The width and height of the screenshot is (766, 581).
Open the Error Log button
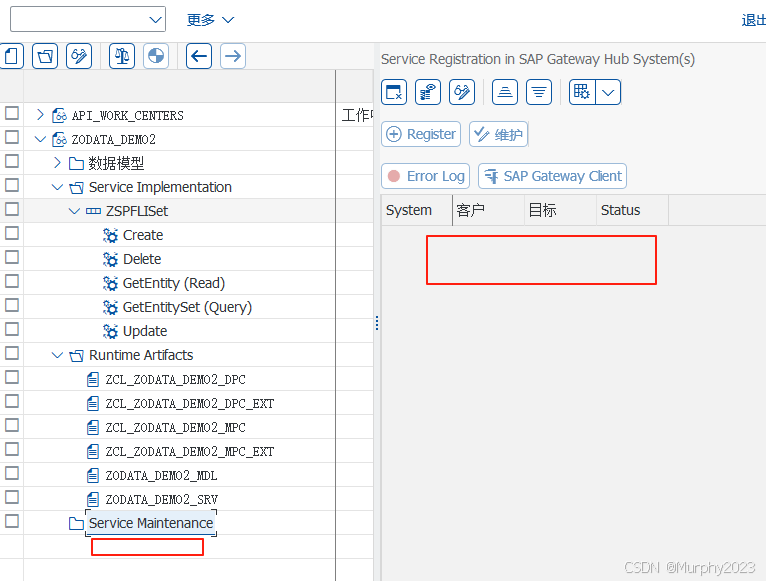(x=426, y=176)
